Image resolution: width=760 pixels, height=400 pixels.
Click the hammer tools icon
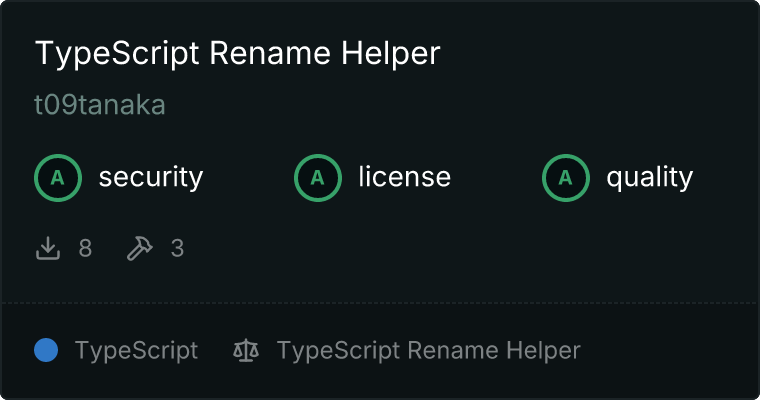pyautogui.click(x=139, y=248)
